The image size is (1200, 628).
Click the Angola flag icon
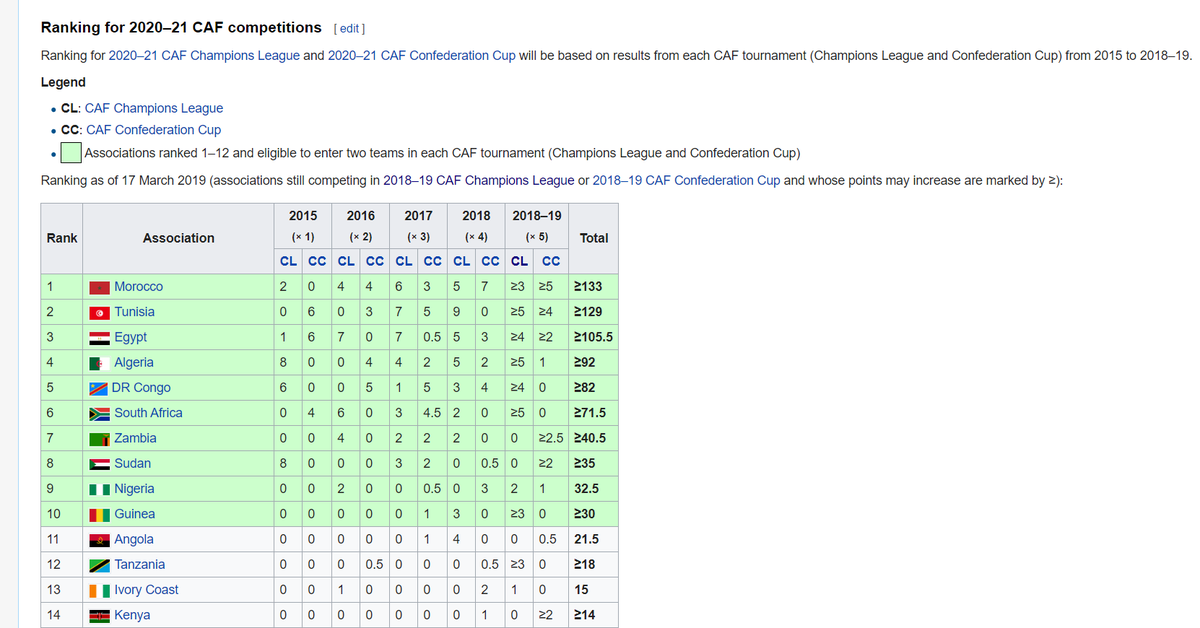click(100, 539)
